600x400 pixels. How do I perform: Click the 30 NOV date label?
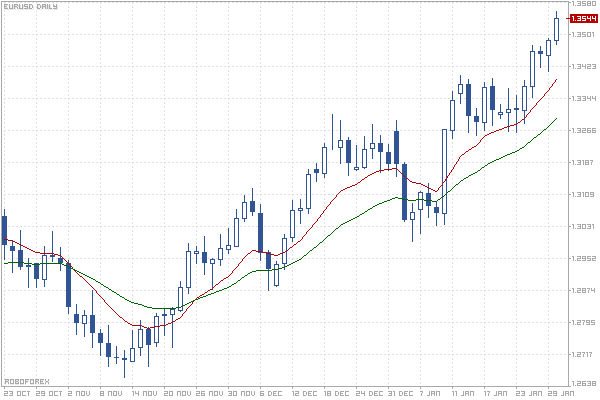(x=241, y=393)
